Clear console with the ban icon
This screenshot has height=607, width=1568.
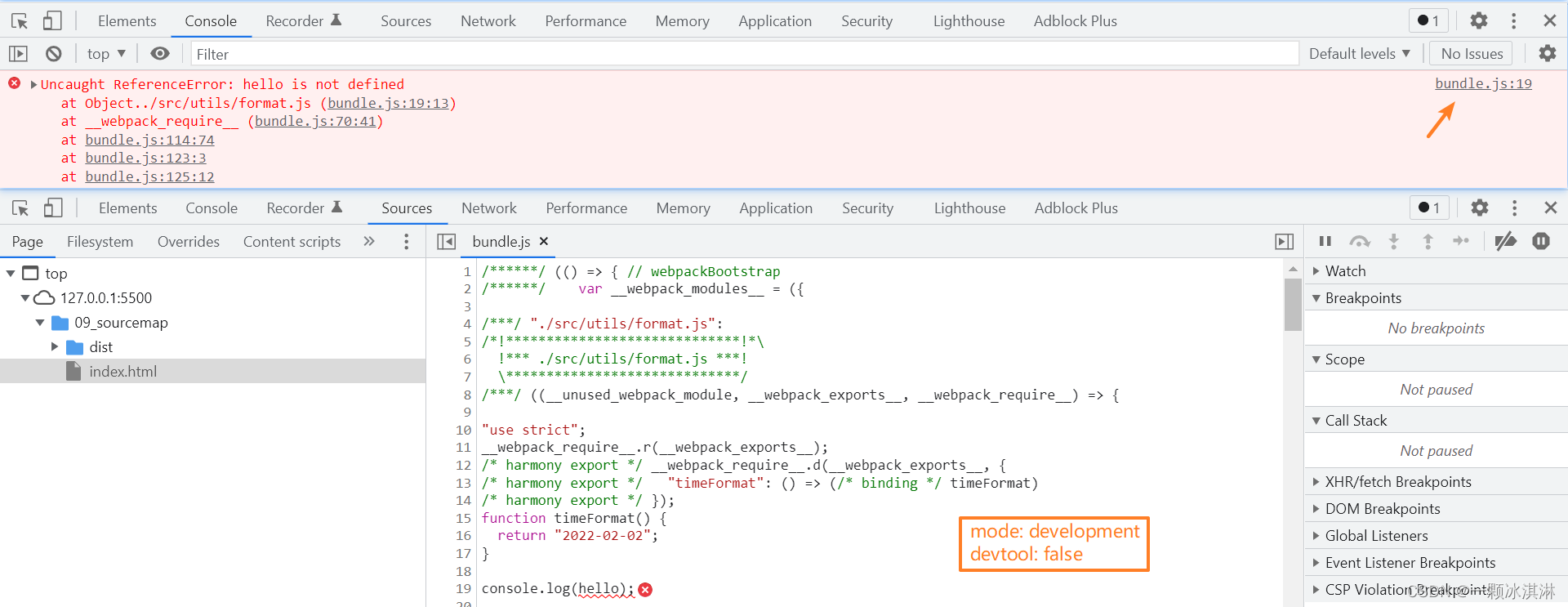pyautogui.click(x=53, y=54)
